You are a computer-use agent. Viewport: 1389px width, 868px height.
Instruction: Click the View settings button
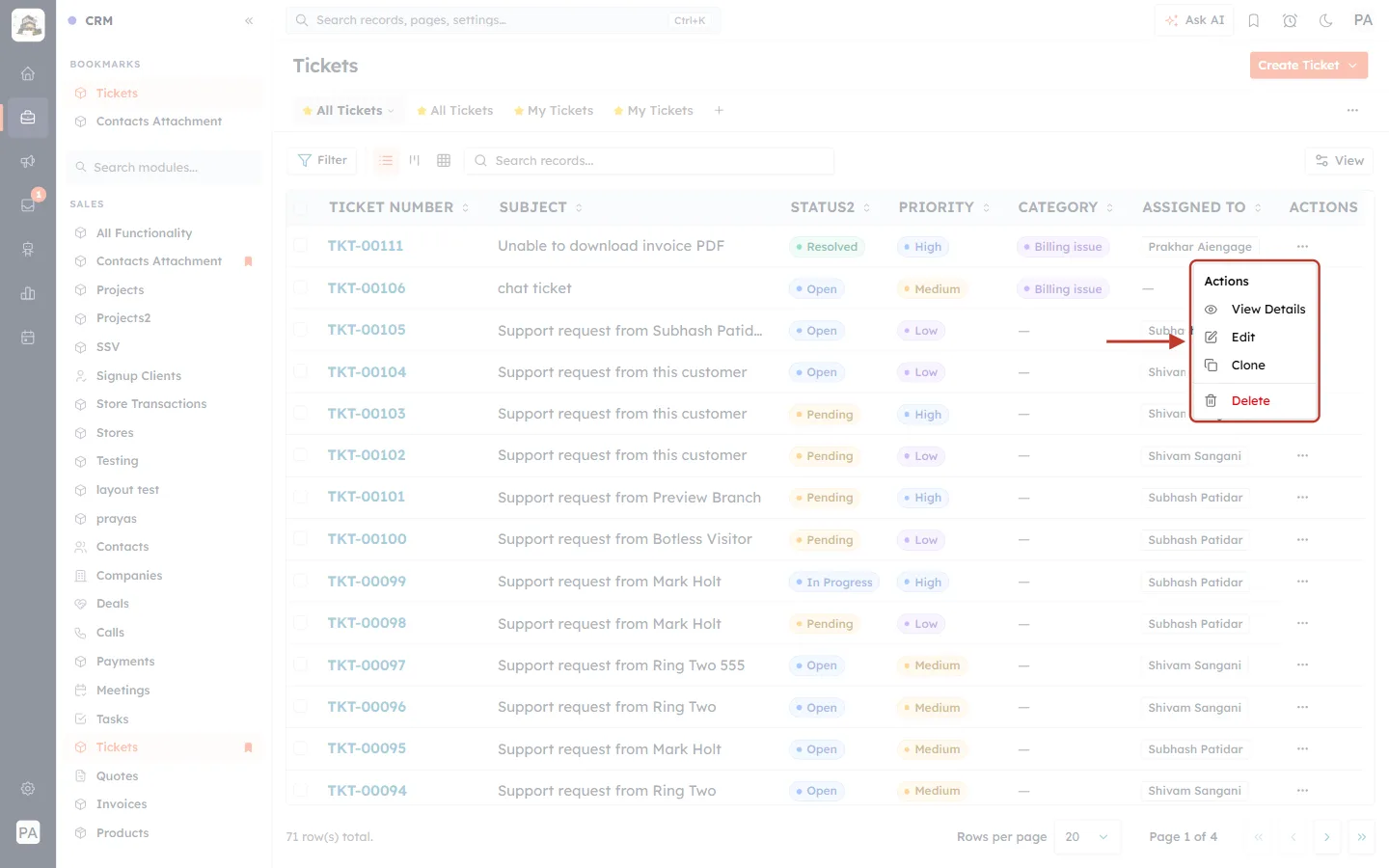coord(1339,161)
